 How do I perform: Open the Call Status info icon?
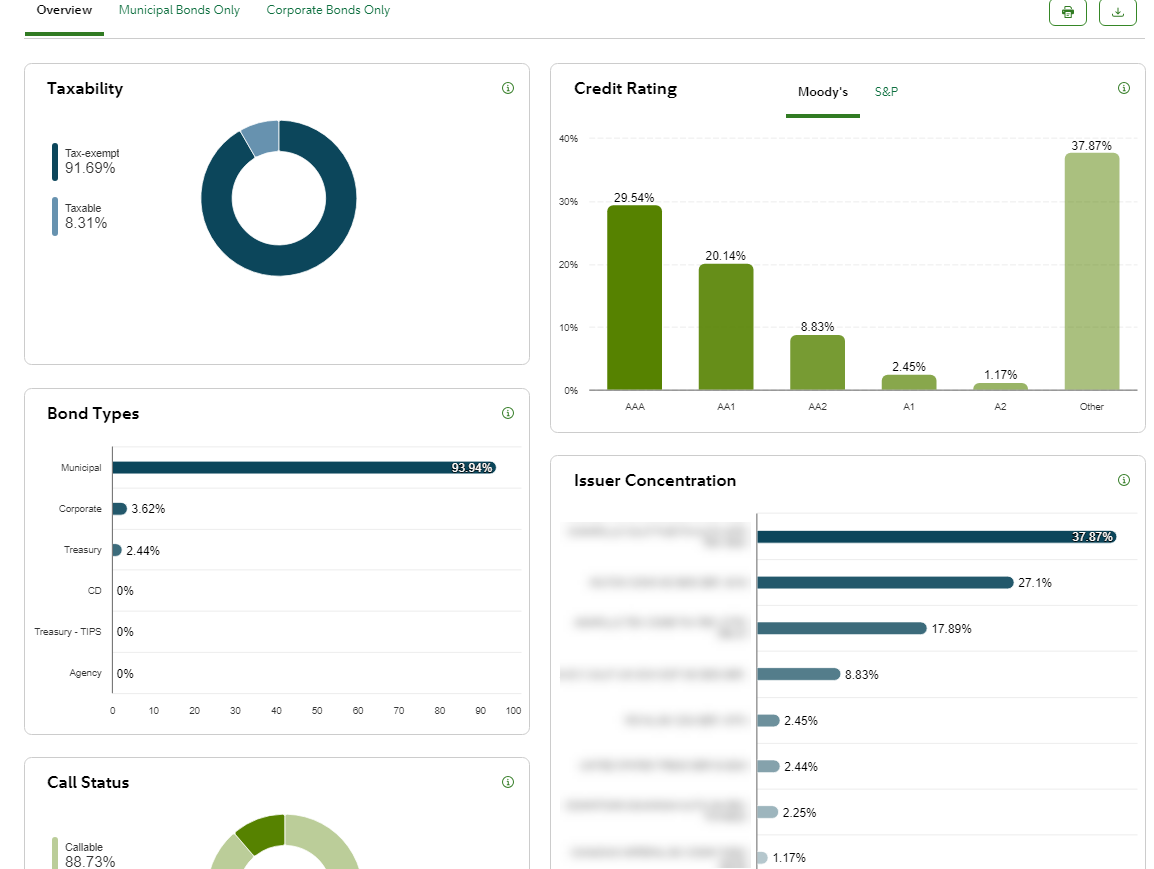[507, 782]
